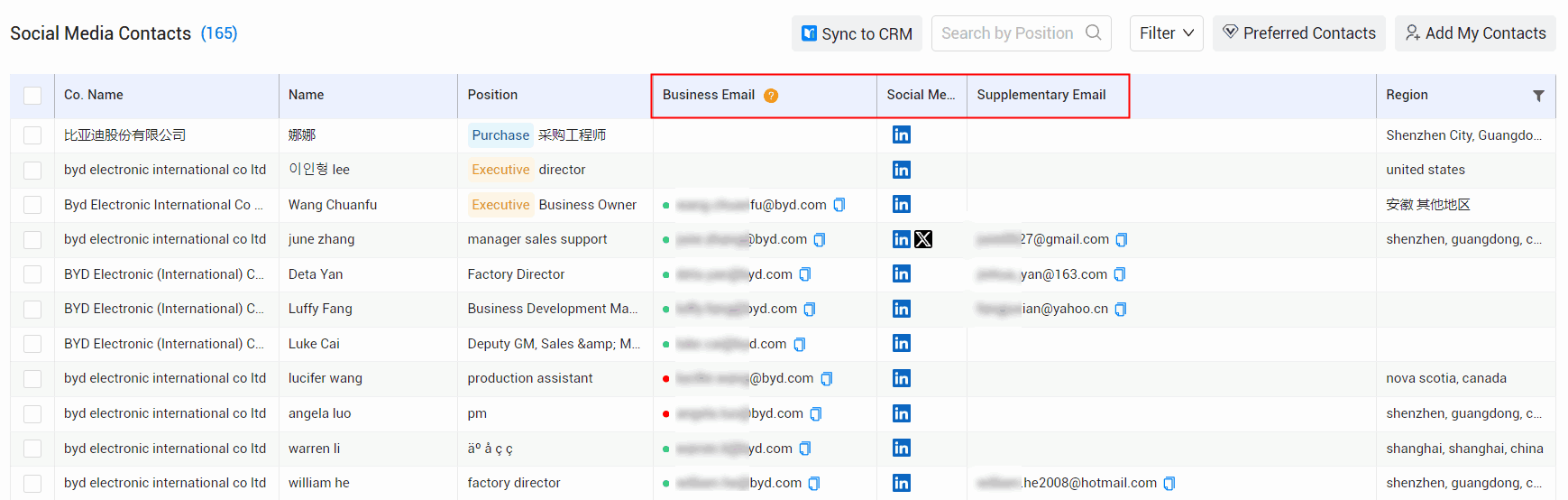Copy william he's hotmail address
1568x500 pixels.
(1169, 483)
